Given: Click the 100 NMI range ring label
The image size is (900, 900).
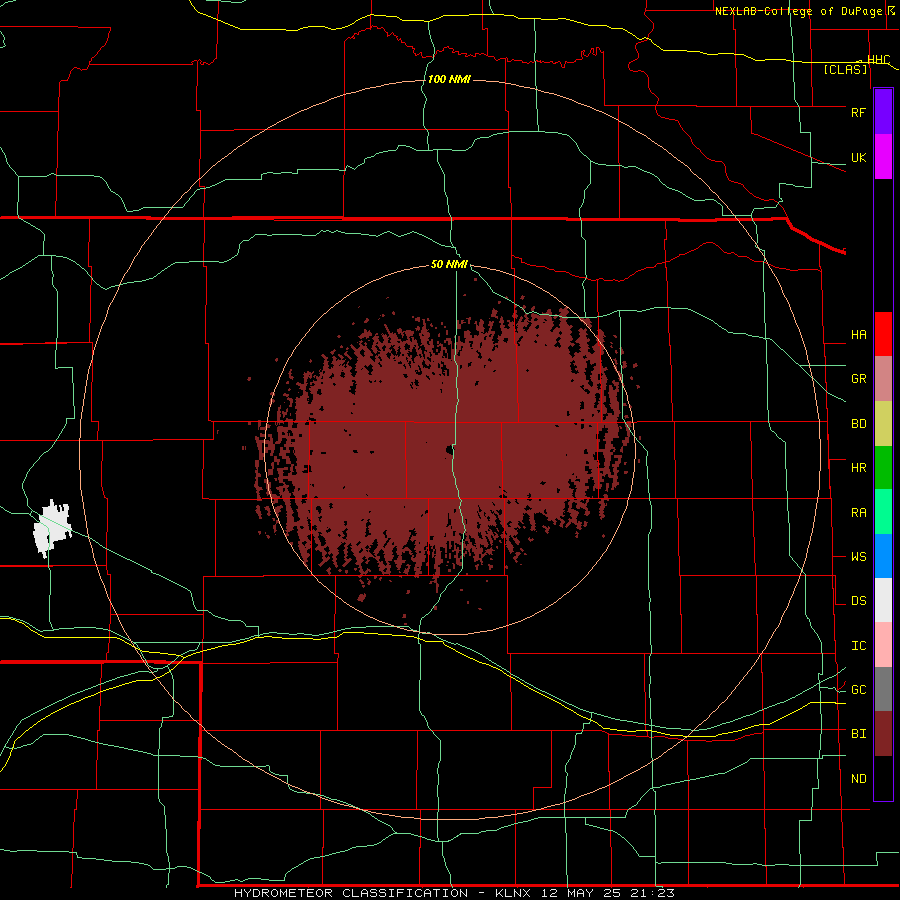Looking at the screenshot, I should pos(449,79).
